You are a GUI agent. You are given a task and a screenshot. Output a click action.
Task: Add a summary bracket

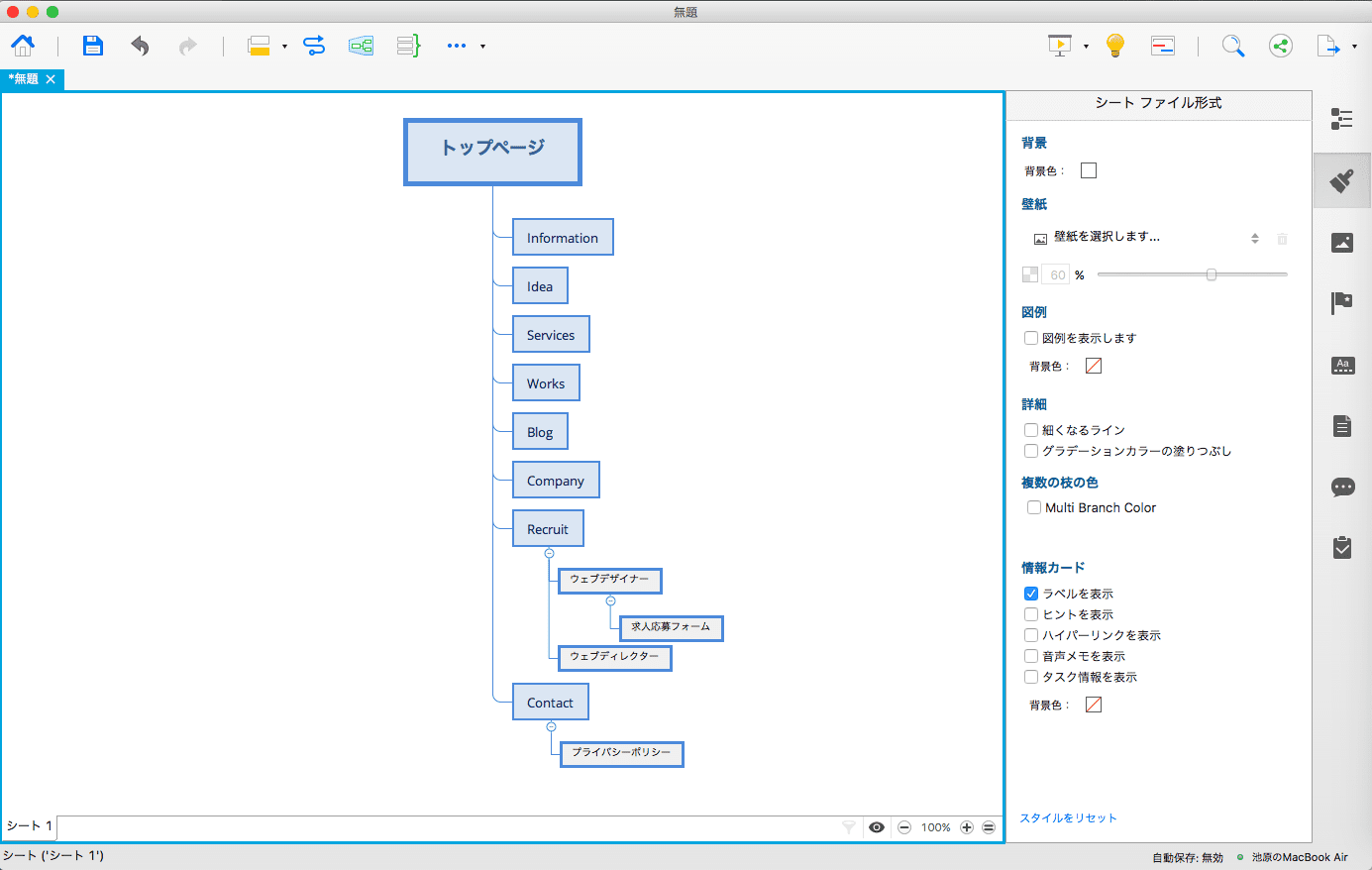[408, 46]
